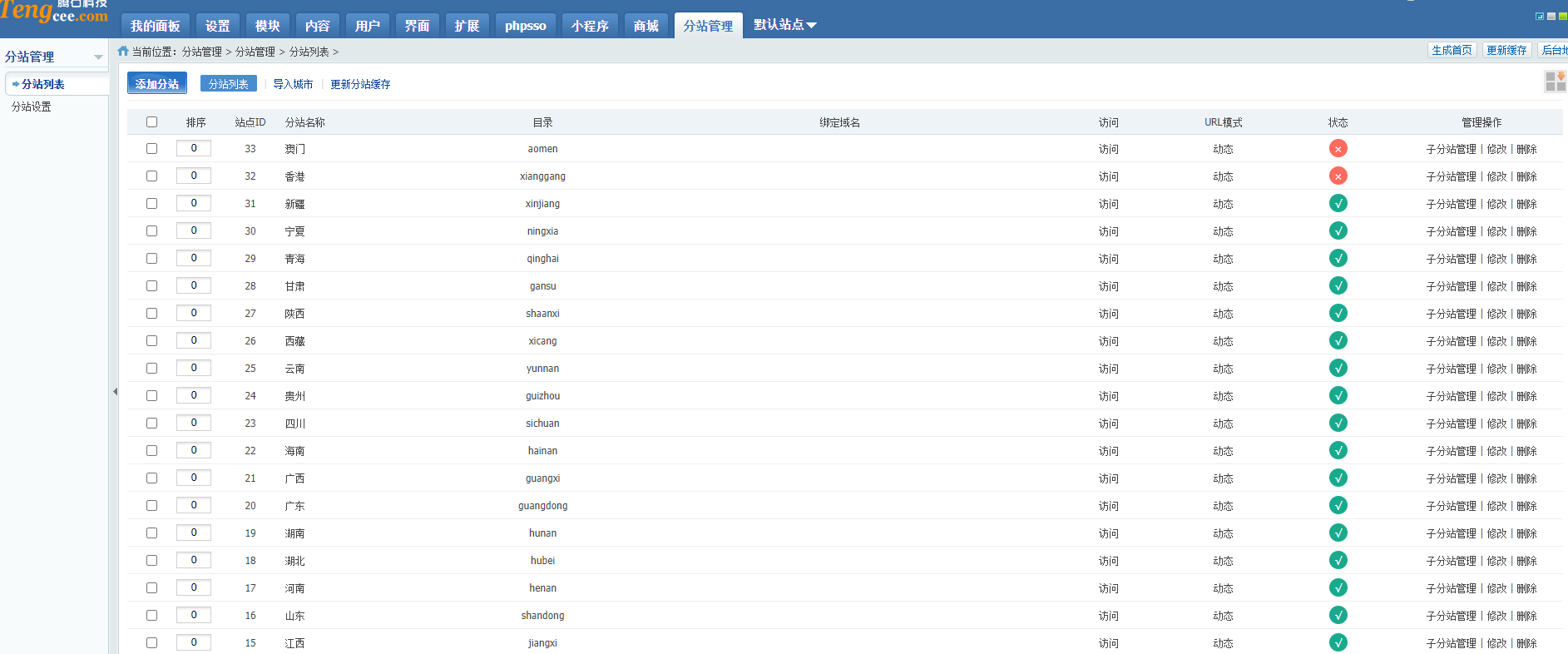Select the green theme color swatch
Screen dimensions: 1568x654
tap(1562, 17)
